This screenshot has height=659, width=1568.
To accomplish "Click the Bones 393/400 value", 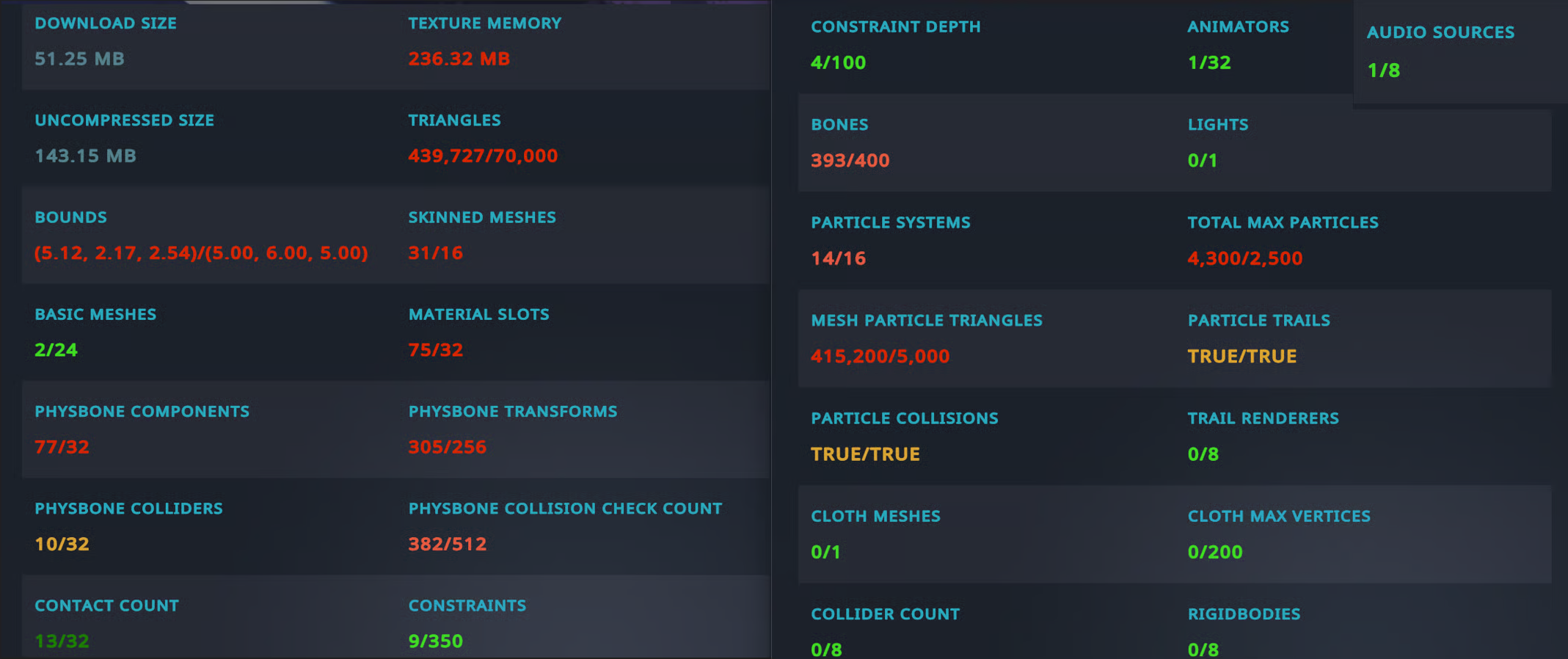I will pyautogui.click(x=850, y=161).
